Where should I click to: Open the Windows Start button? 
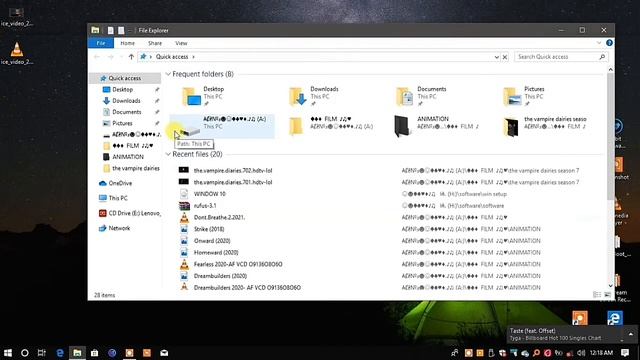8,353
